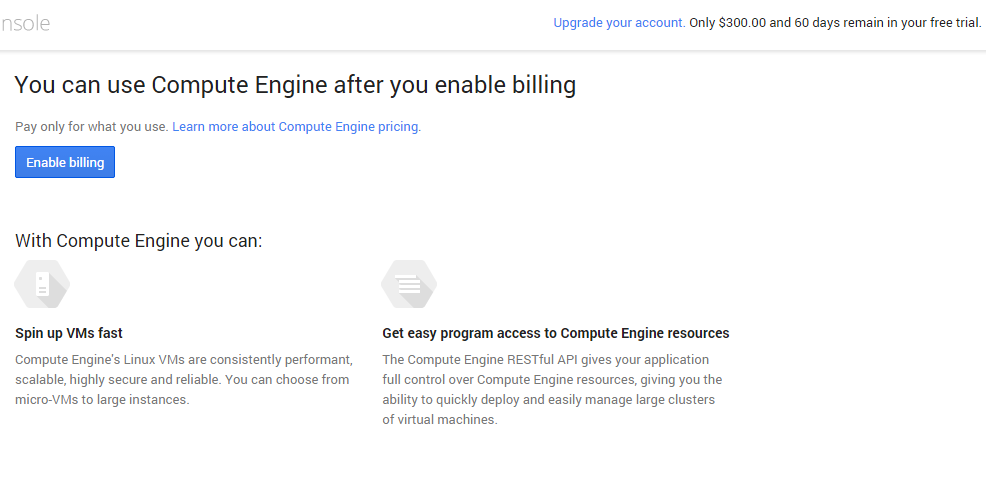This screenshot has height=482, width=986.
Task: Click the server VM hexagon icon
Action: (42, 285)
